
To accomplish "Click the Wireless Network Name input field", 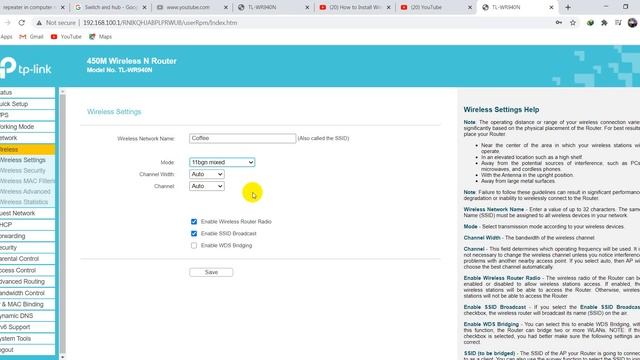I will coord(242,138).
